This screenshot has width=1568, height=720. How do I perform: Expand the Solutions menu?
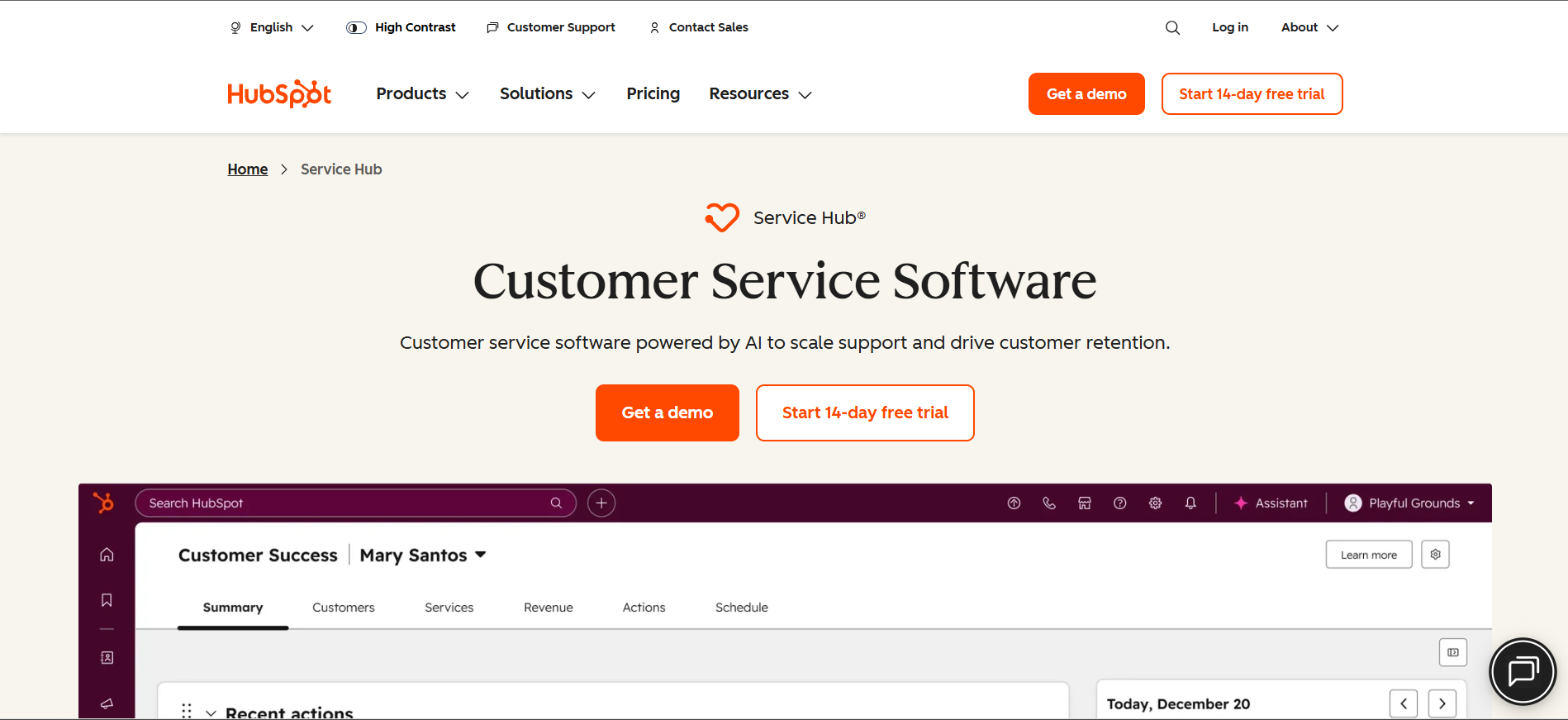click(x=548, y=94)
